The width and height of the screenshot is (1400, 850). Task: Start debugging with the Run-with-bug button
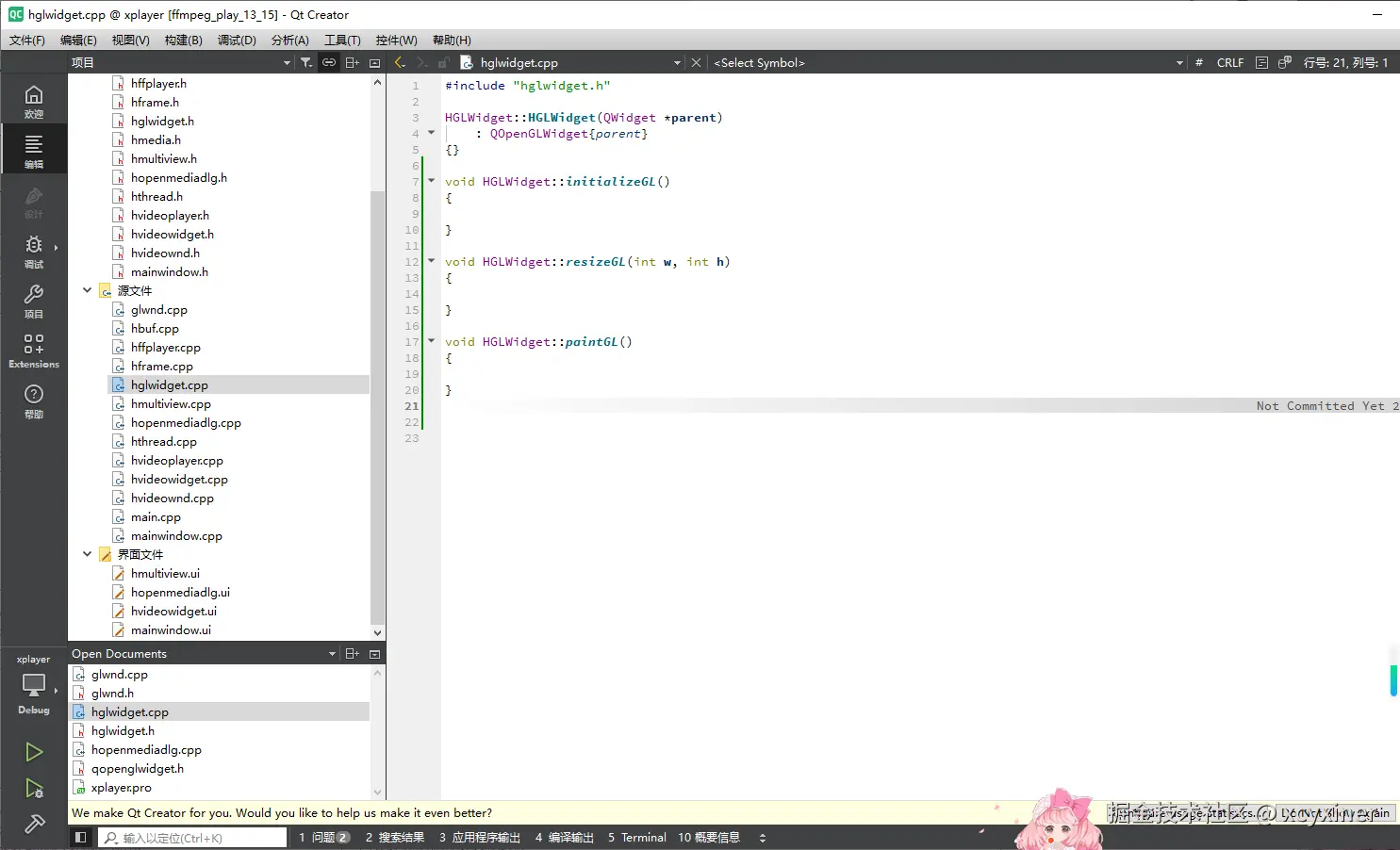[34, 789]
